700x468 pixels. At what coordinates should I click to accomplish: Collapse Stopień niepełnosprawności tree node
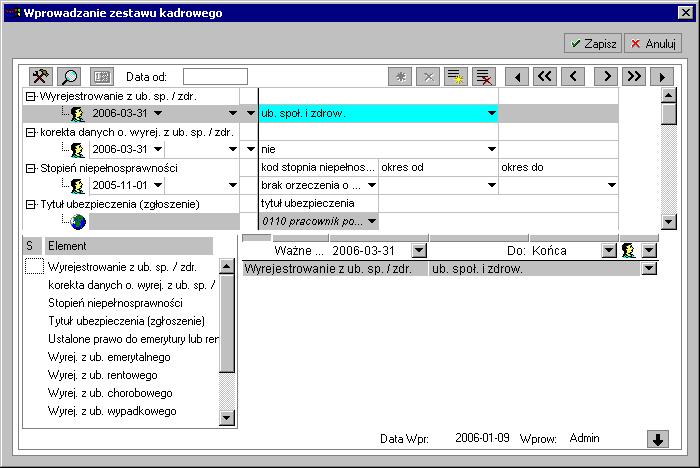(30, 168)
